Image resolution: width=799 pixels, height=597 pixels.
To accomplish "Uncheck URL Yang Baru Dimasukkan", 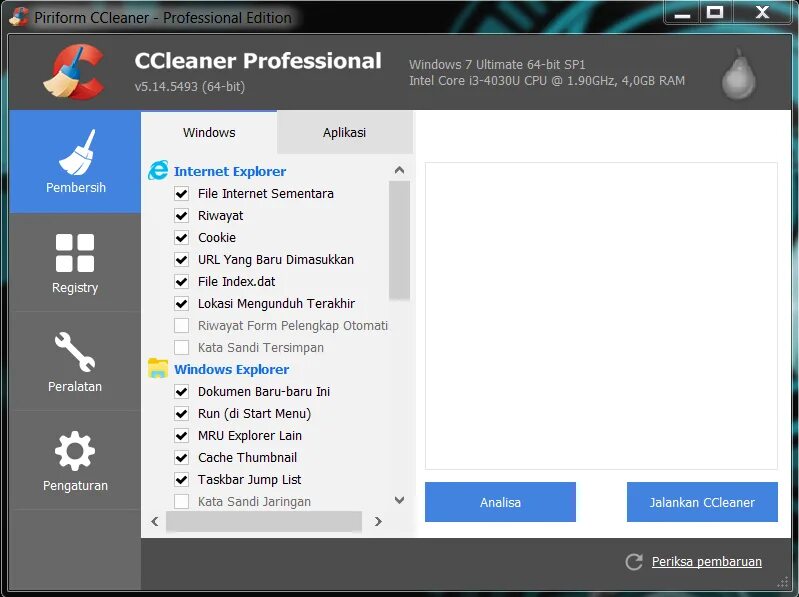I will click(x=181, y=259).
